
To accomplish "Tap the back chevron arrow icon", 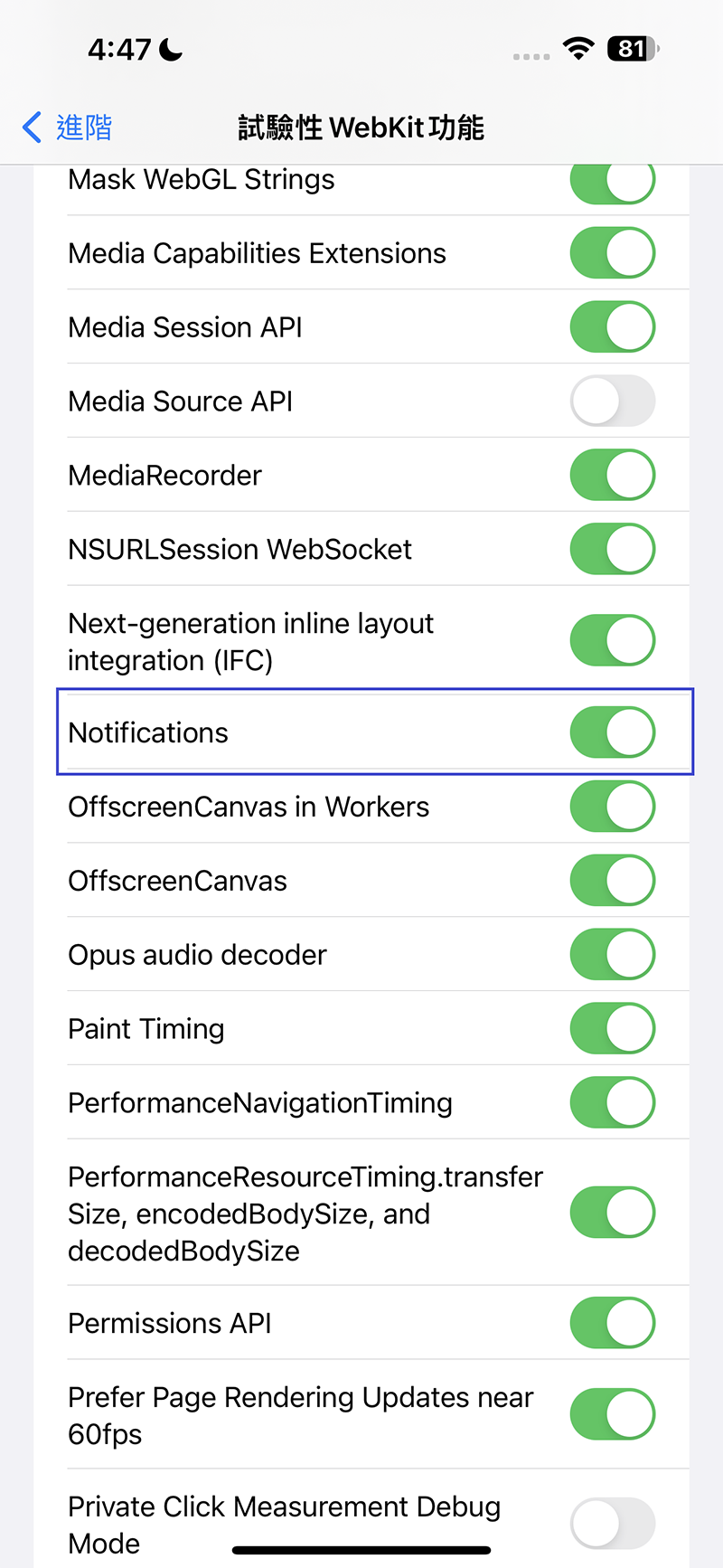I will 32,128.
